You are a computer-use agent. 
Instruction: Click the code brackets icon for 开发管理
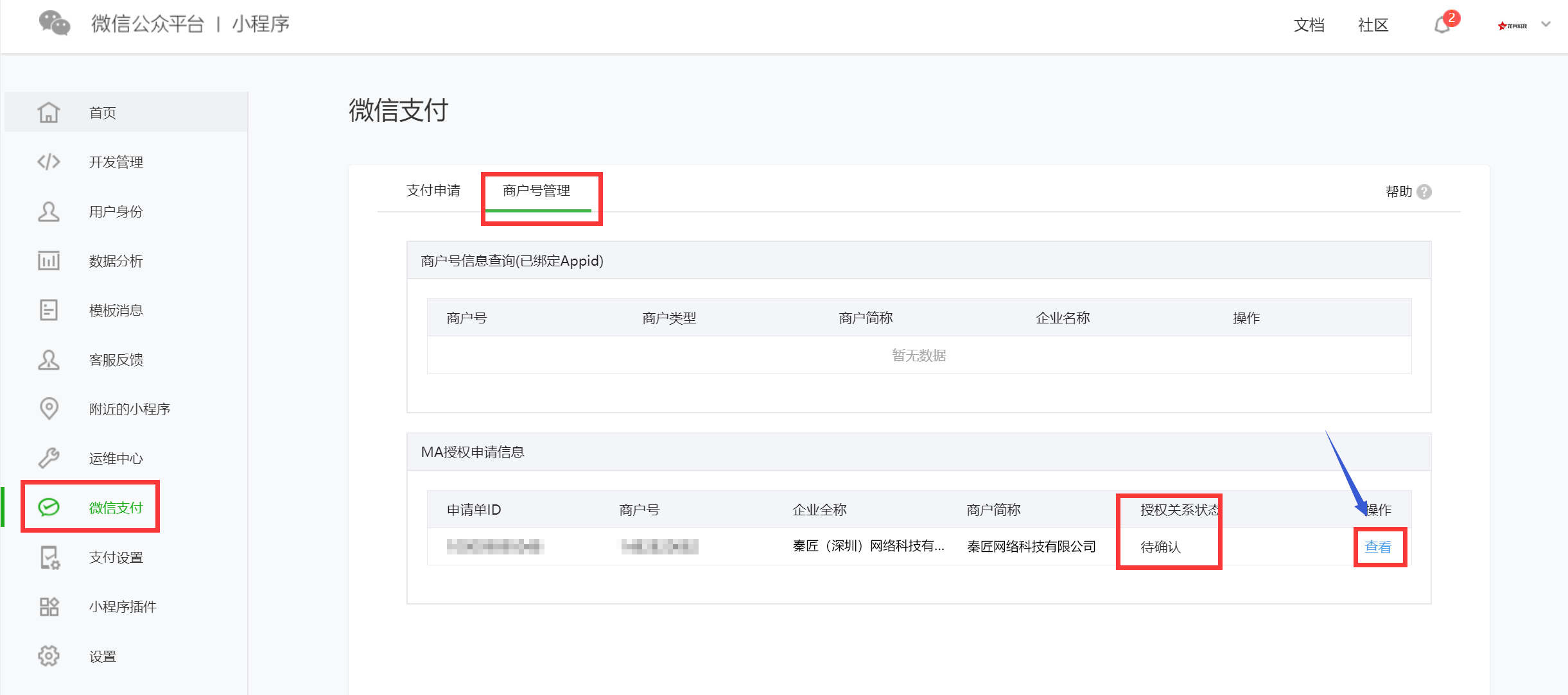[49, 162]
